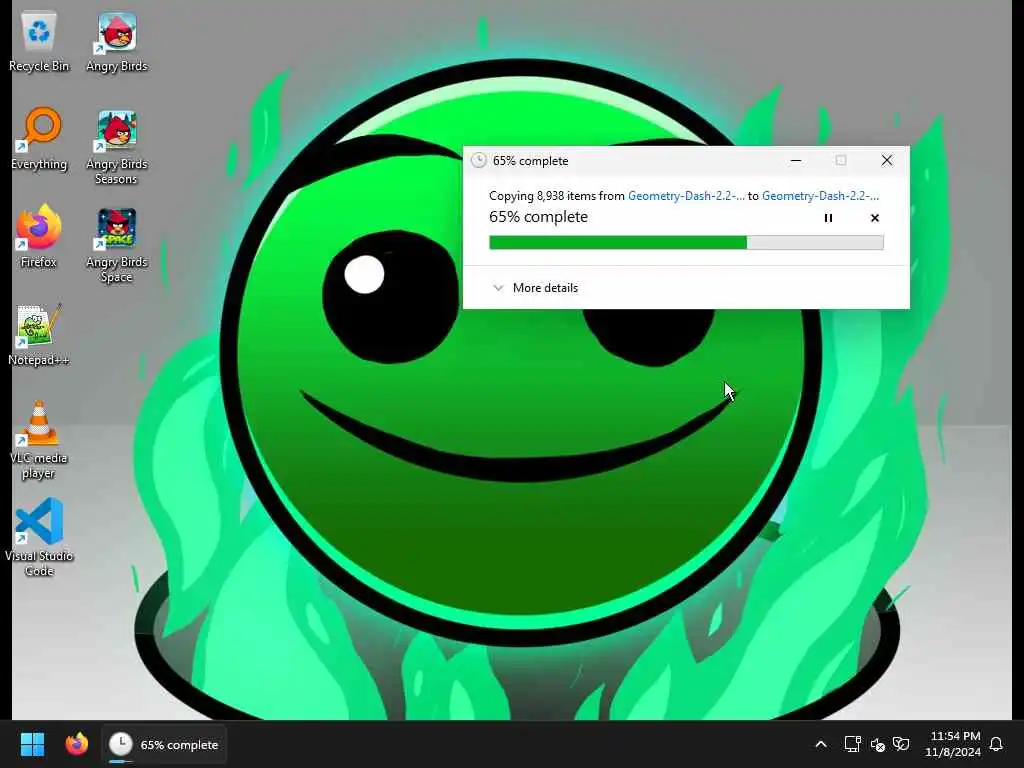This screenshot has height=768, width=1024.
Task: Open the notifications bell icon
Action: (996, 744)
